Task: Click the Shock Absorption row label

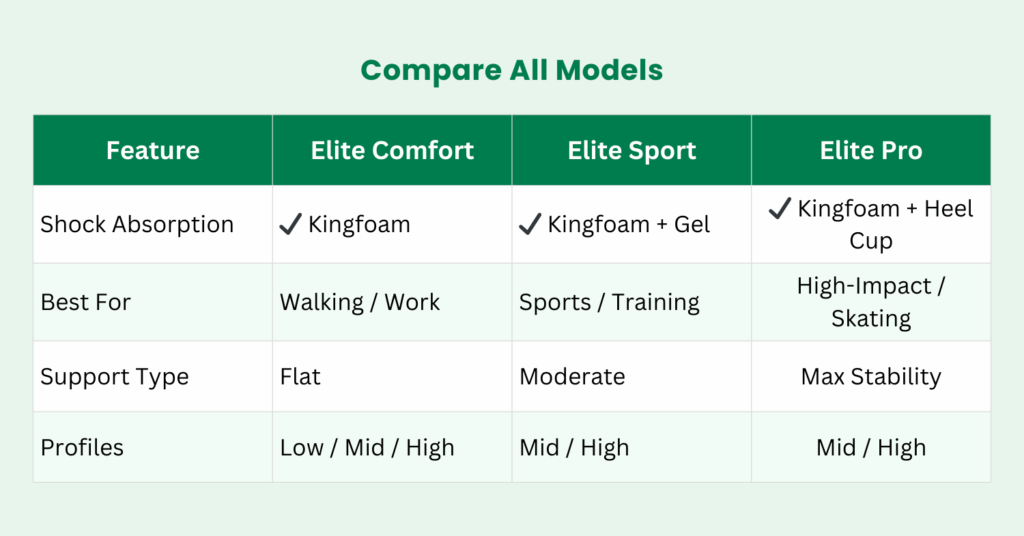Action: click(137, 224)
